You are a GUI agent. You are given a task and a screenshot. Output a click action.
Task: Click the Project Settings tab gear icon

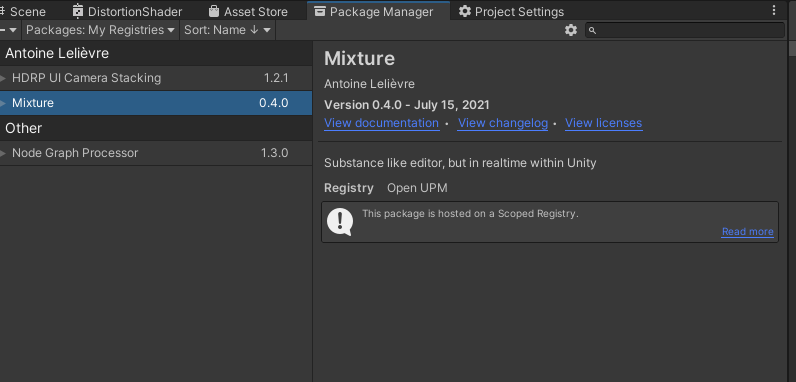click(465, 11)
